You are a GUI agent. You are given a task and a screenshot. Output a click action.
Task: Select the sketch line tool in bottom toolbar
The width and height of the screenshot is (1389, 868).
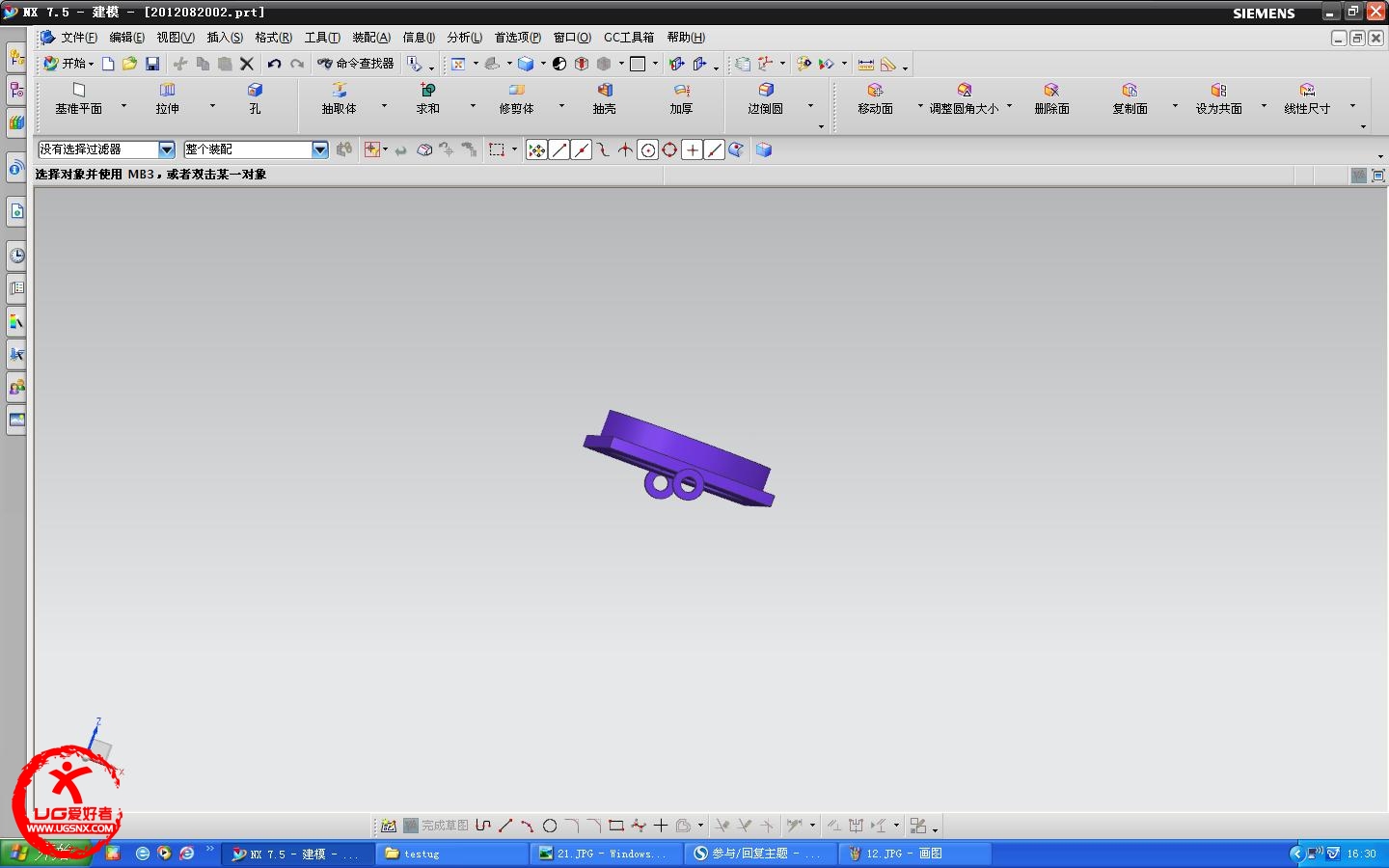[x=505, y=826]
